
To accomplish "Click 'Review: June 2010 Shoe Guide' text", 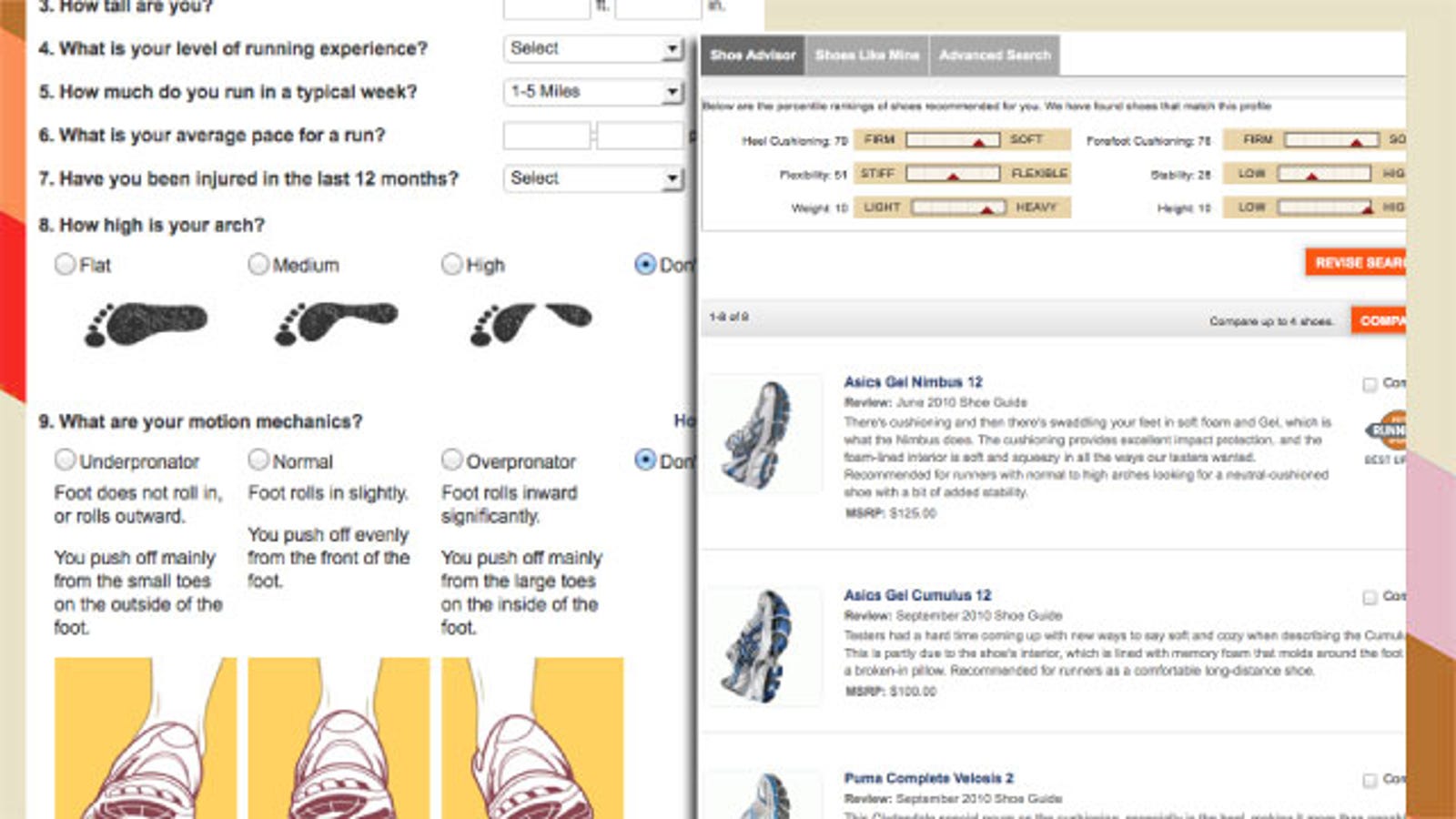I will click(935, 402).
